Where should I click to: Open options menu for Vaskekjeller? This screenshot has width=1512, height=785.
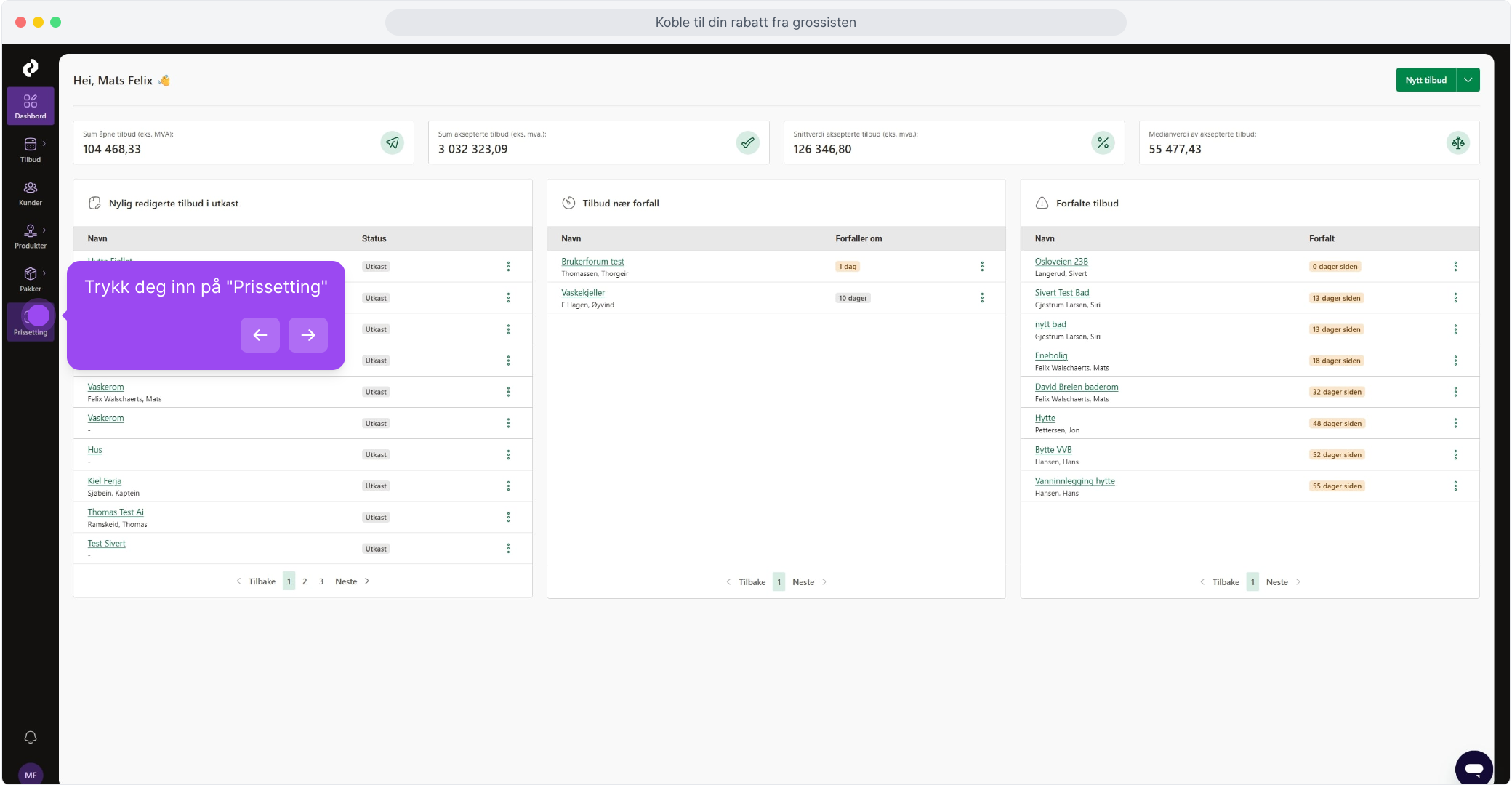pyautogui.click(x=982, y=298)
